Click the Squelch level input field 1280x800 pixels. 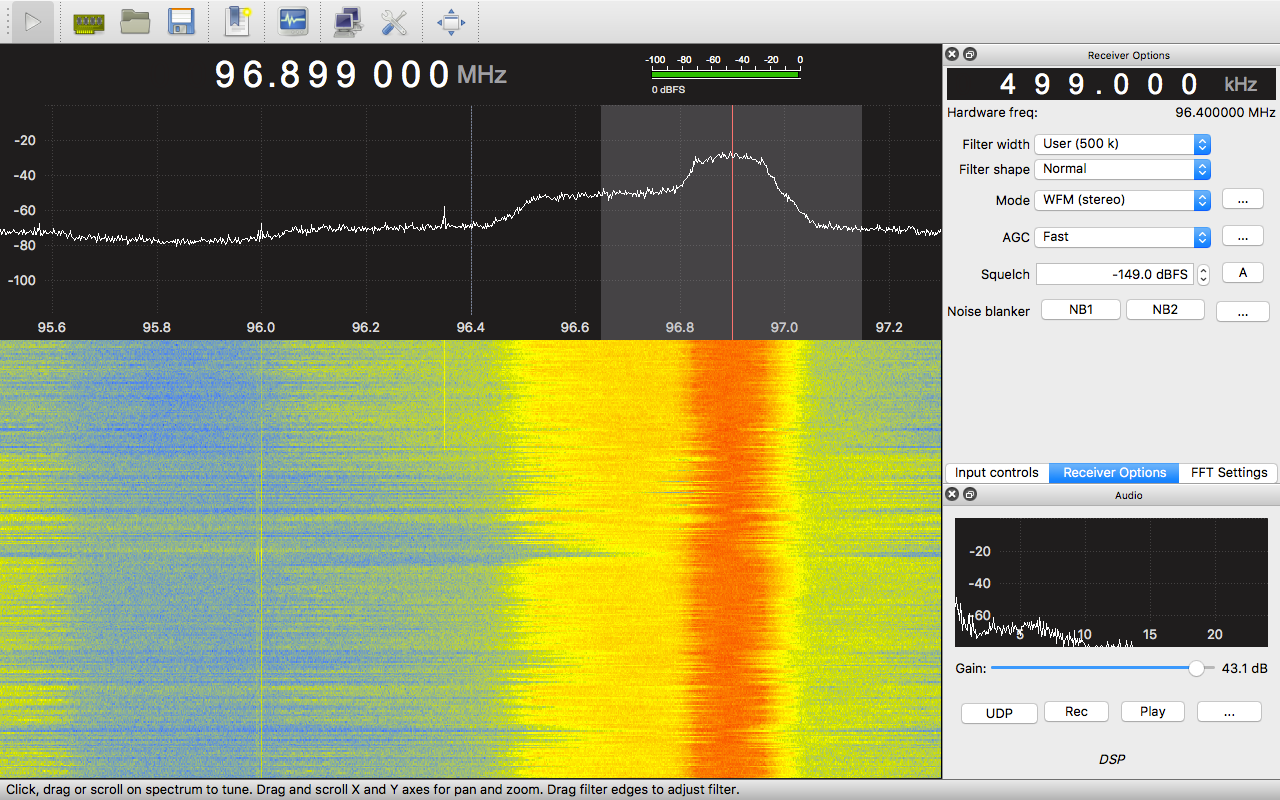[1114, 274]
